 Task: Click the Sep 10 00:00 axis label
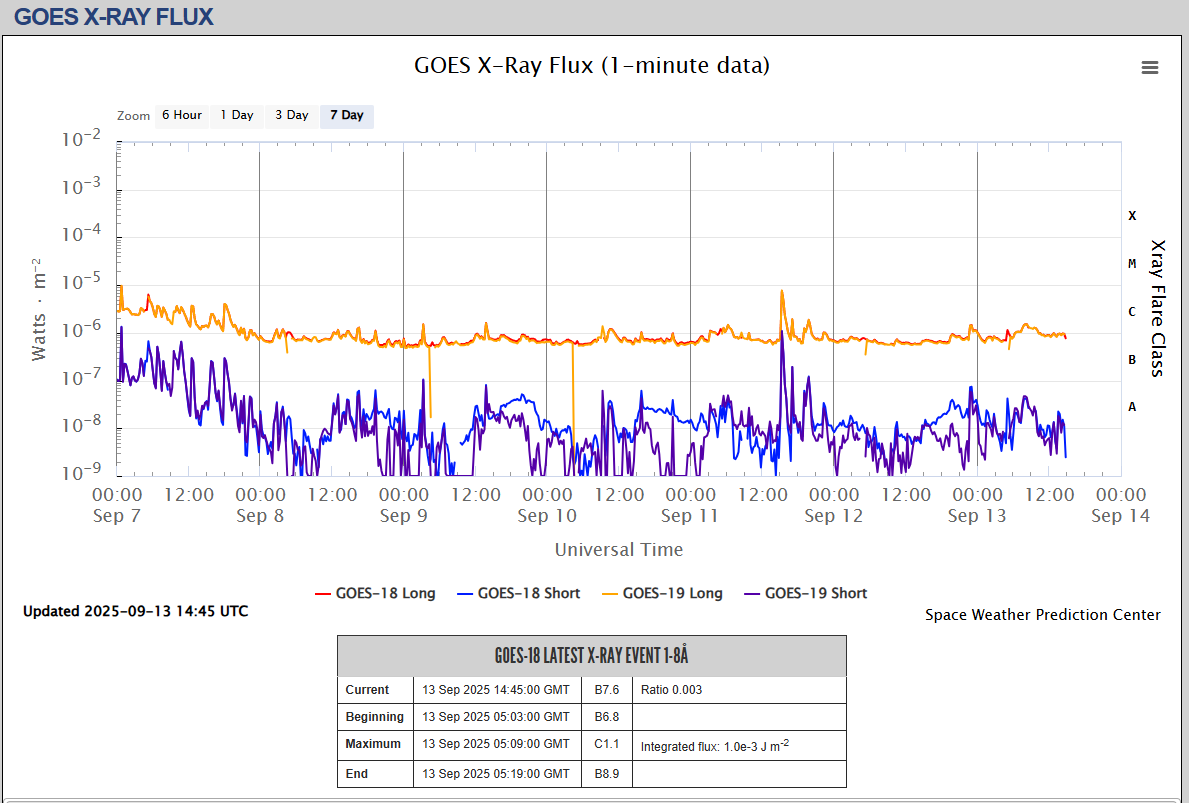547,505
